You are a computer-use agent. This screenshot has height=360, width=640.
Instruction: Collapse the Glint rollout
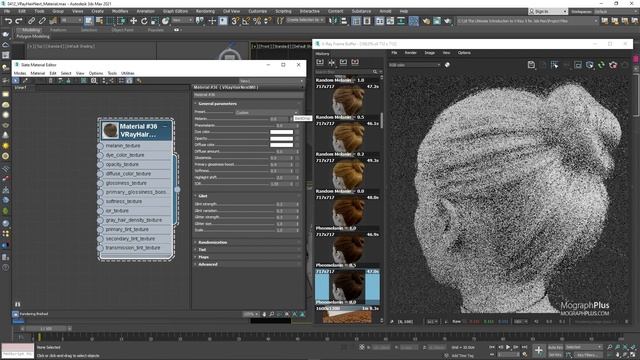[248, 196]
